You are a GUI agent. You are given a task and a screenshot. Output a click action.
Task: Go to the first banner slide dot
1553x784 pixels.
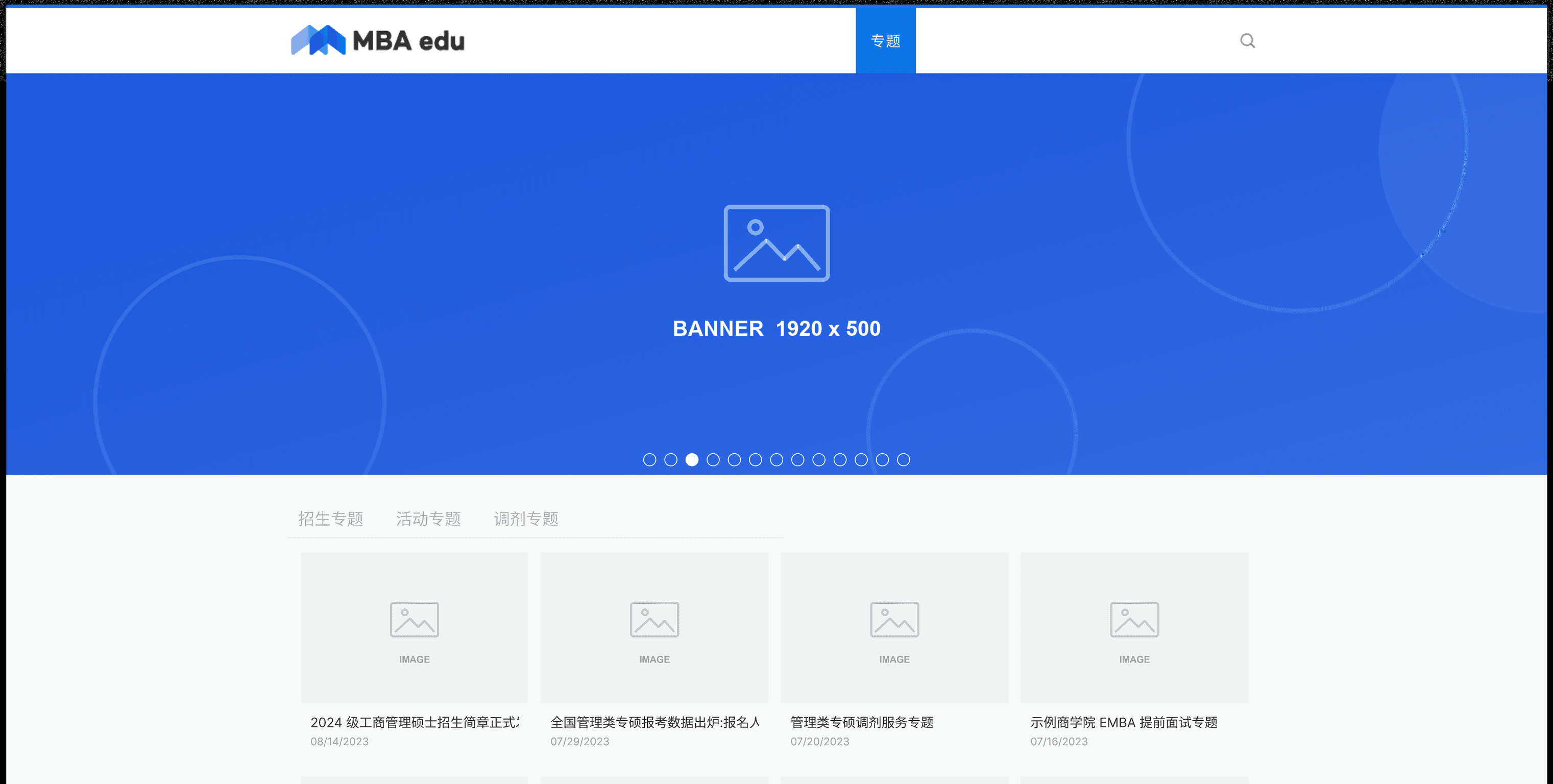point(649,460)
